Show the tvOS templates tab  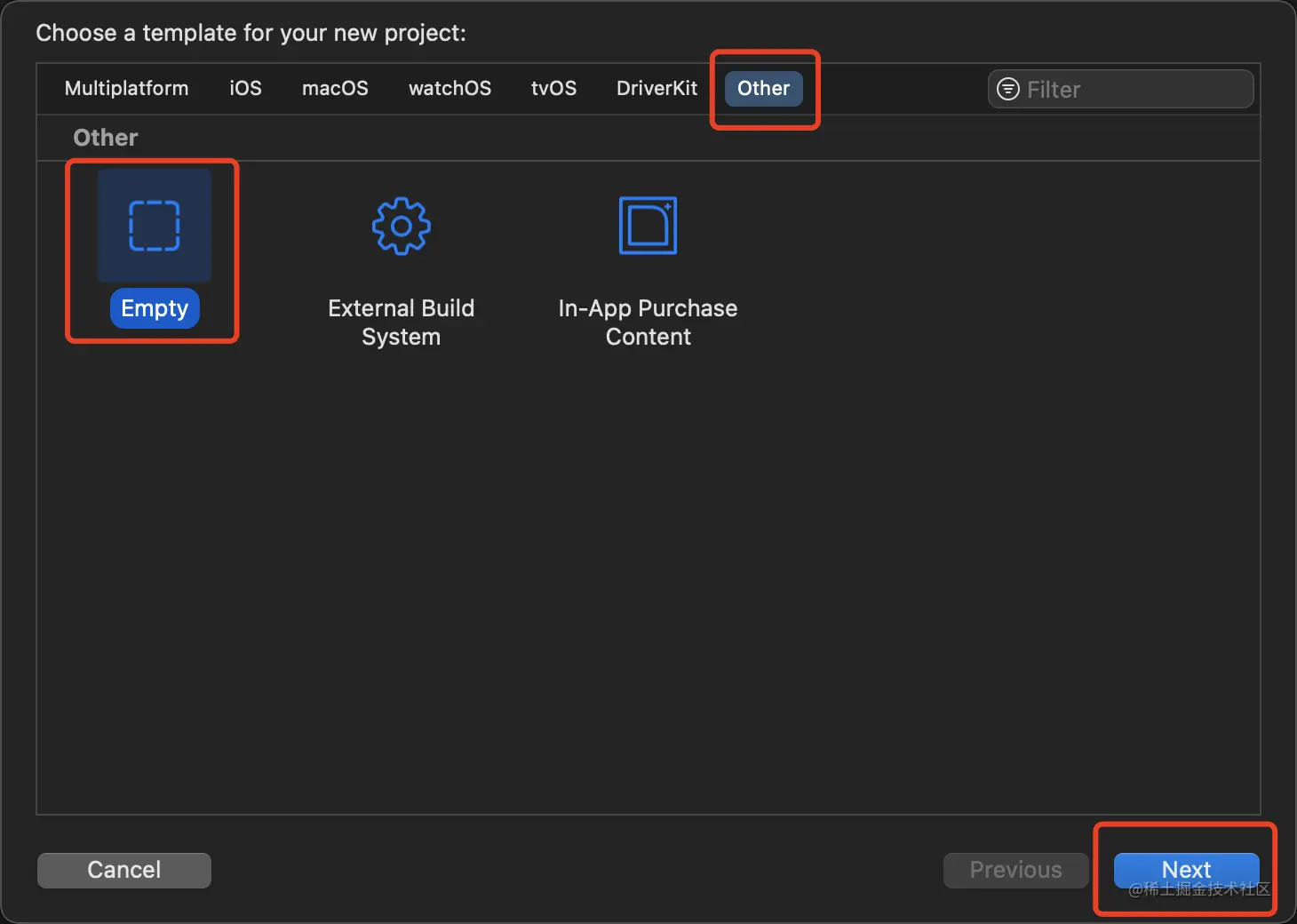tap(553, 88)
